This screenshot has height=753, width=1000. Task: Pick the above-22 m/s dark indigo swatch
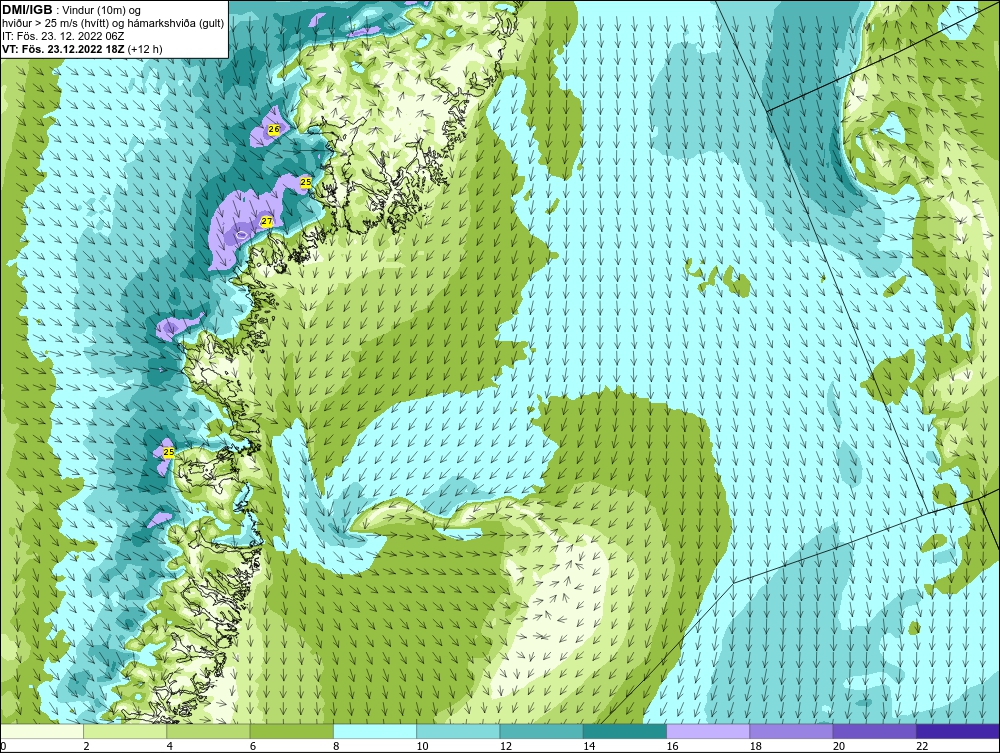(958, 731)
